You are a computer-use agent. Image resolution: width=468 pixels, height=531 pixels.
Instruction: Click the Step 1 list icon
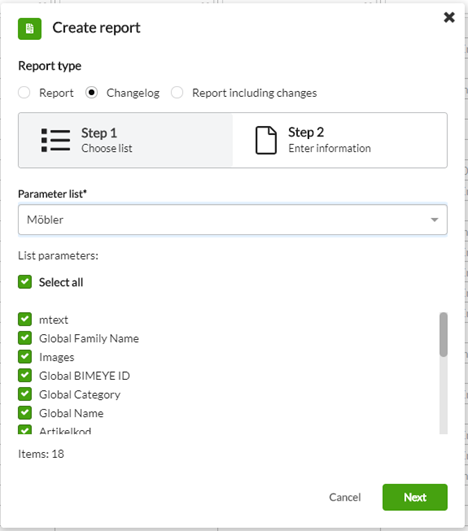coord(56,140)
